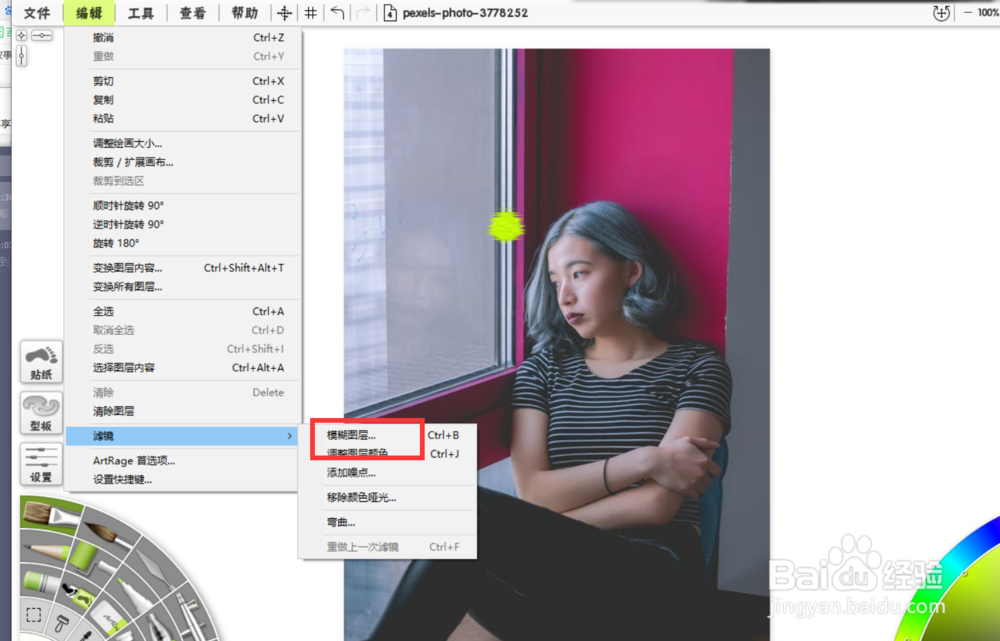This screenshot has width=1000, height=641.
Task: Open the Stencils panel button
Action: pyautogui.click(x=41, y=413)
